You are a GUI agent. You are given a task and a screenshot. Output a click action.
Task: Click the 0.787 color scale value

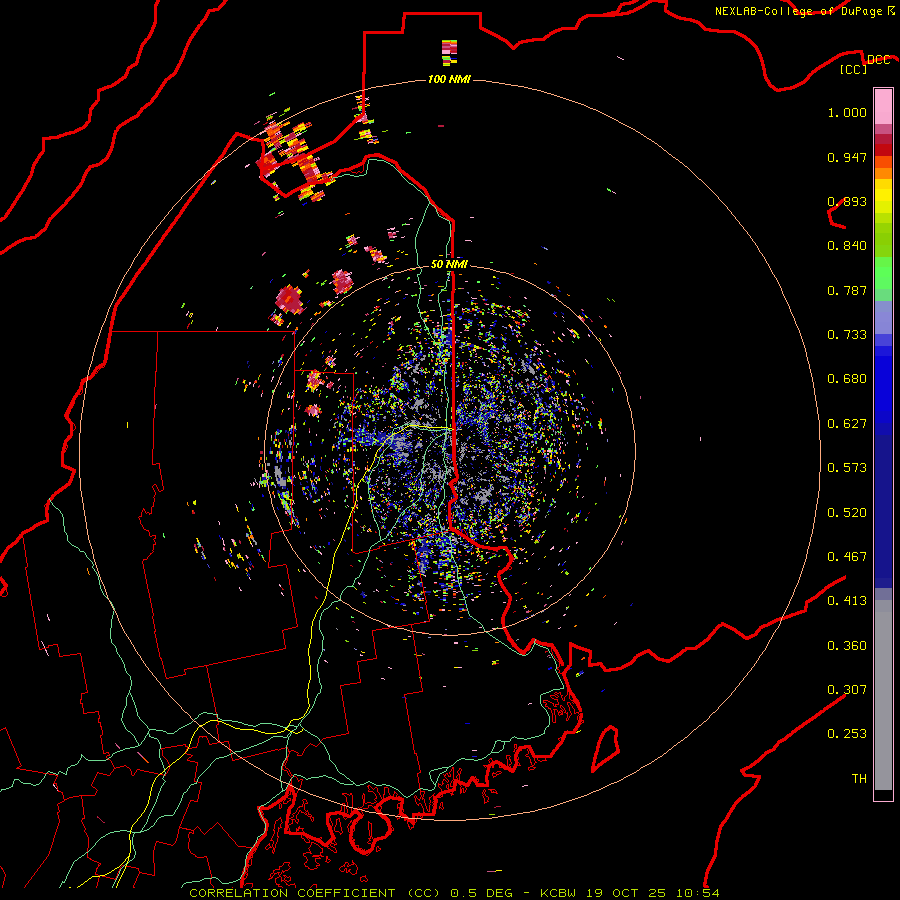[x=847, y=290]
